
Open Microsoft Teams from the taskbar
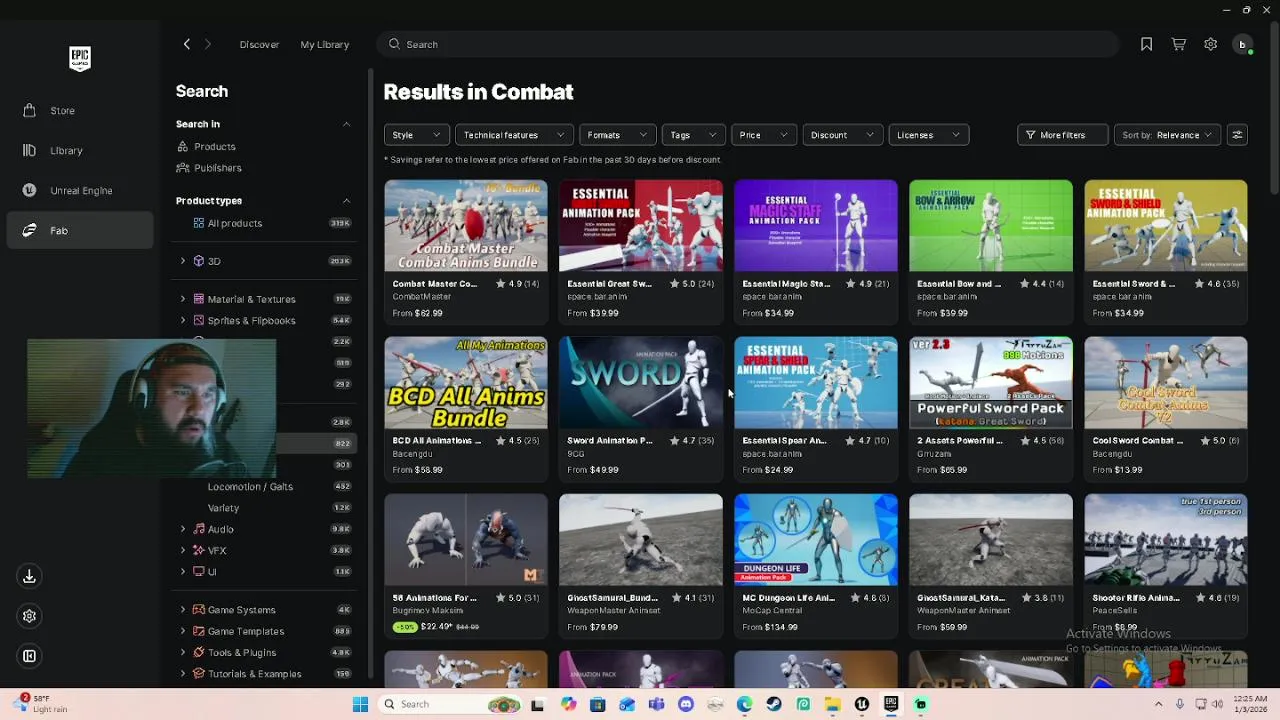coord(656,704)
